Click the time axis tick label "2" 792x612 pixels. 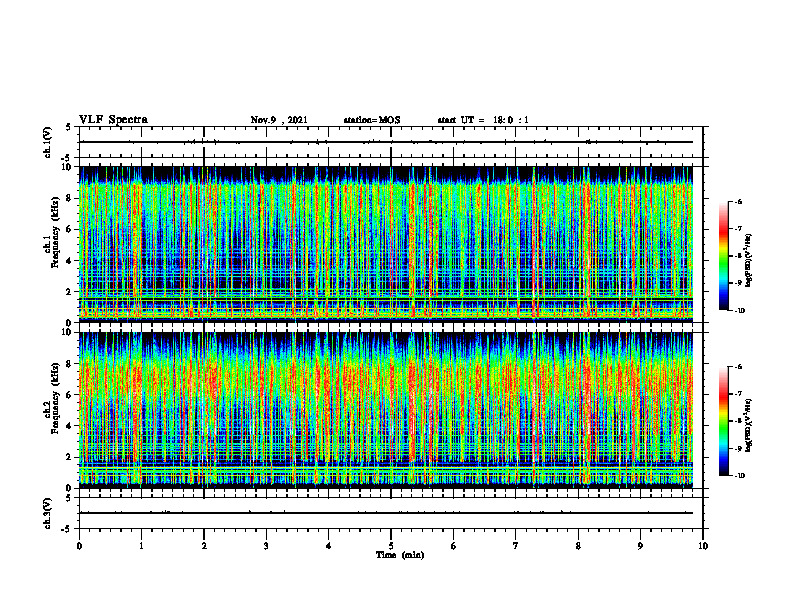(x=204, y=546)
